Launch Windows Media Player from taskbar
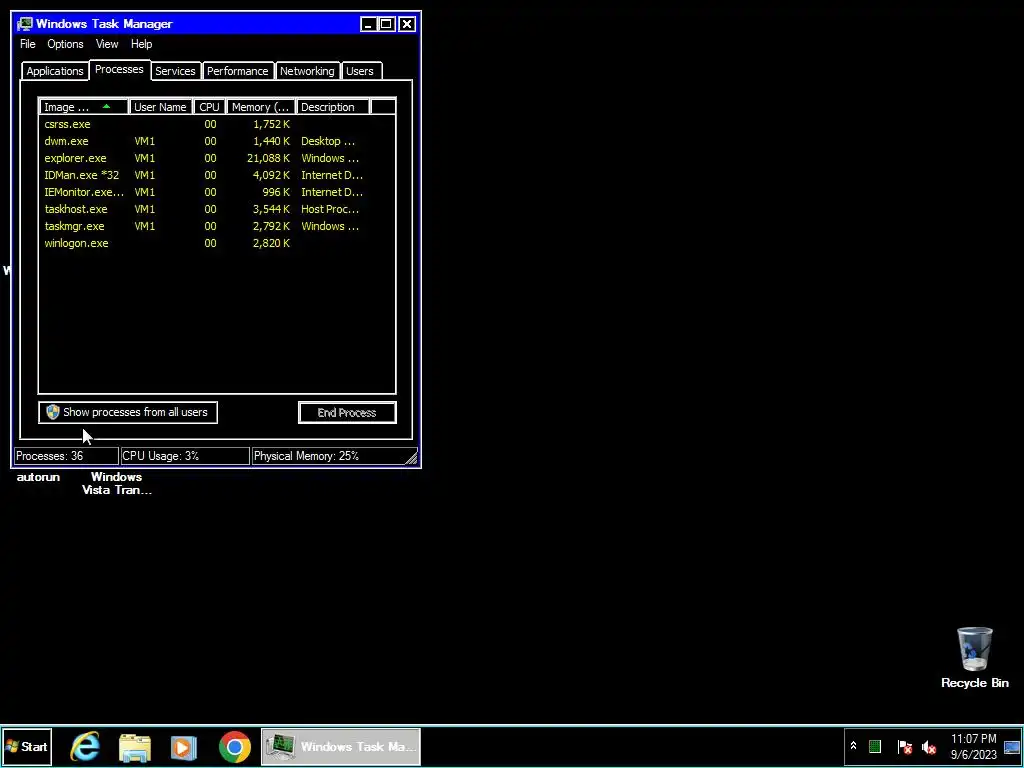 pos(184,747)
